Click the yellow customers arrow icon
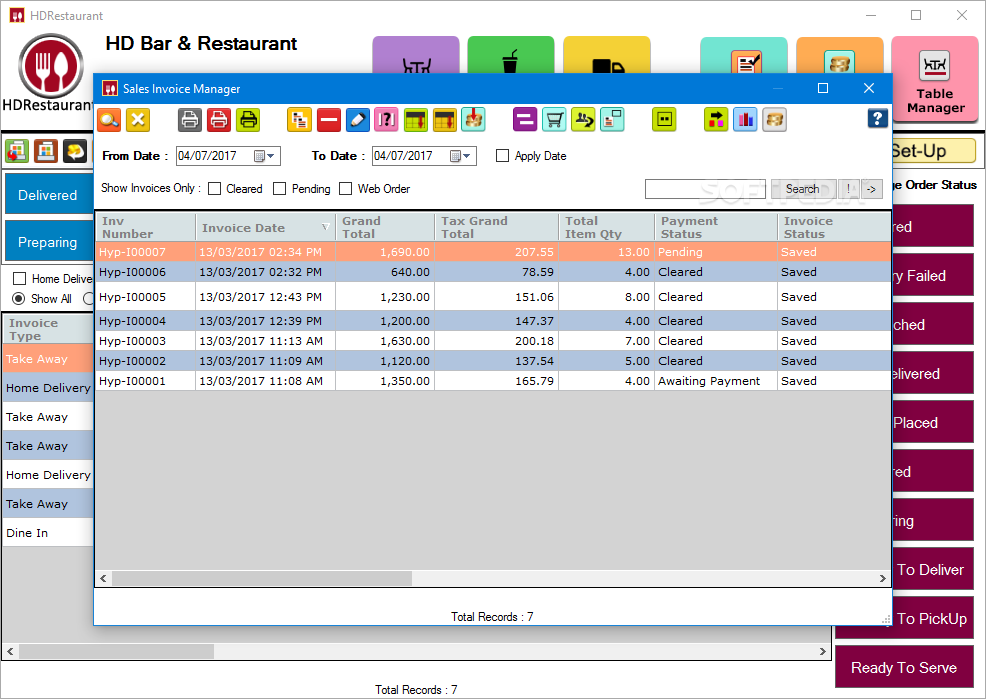Viewport: 986px width, 699px height. pos(584,119)
